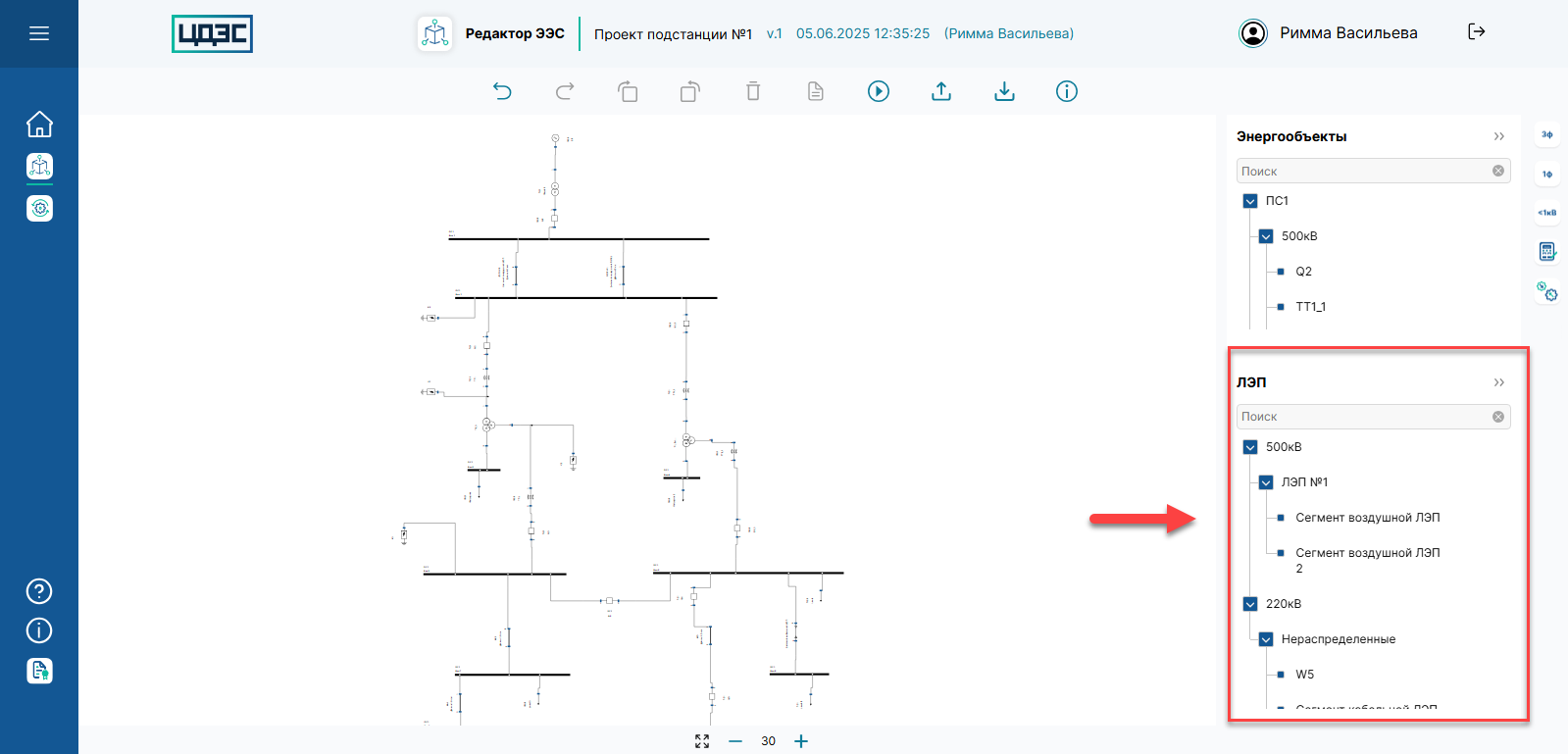Screen dimensions: 1568x754
Task: Click the download import icon
Action: click(x=1004, y=91)
